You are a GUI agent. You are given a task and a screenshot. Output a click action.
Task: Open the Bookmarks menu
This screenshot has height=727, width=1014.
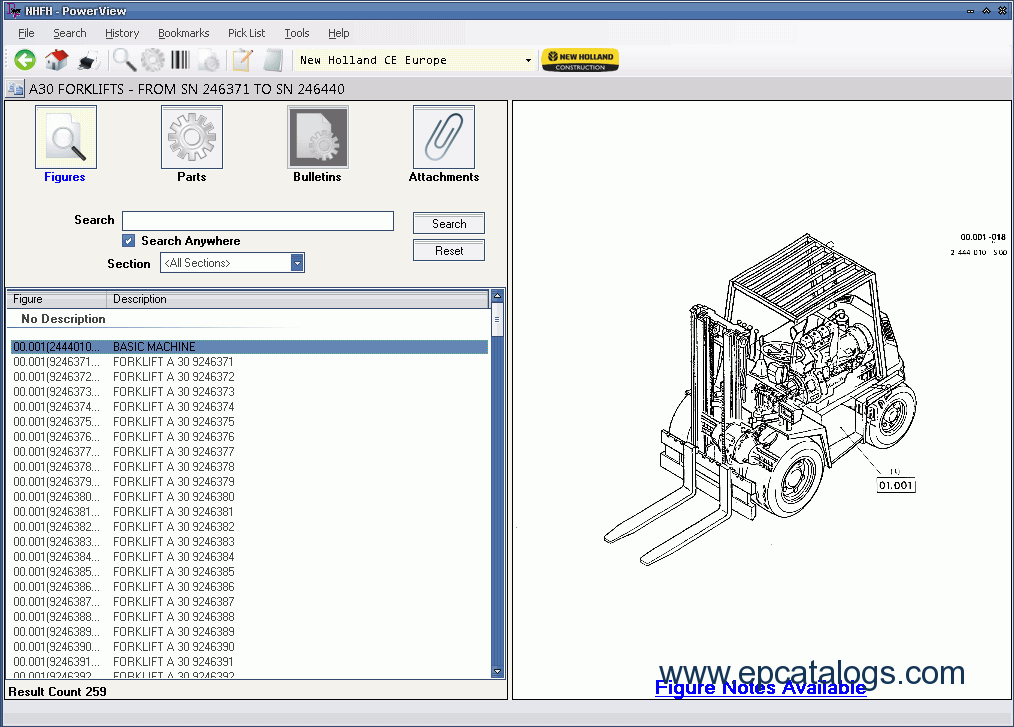tap(184, 33)
